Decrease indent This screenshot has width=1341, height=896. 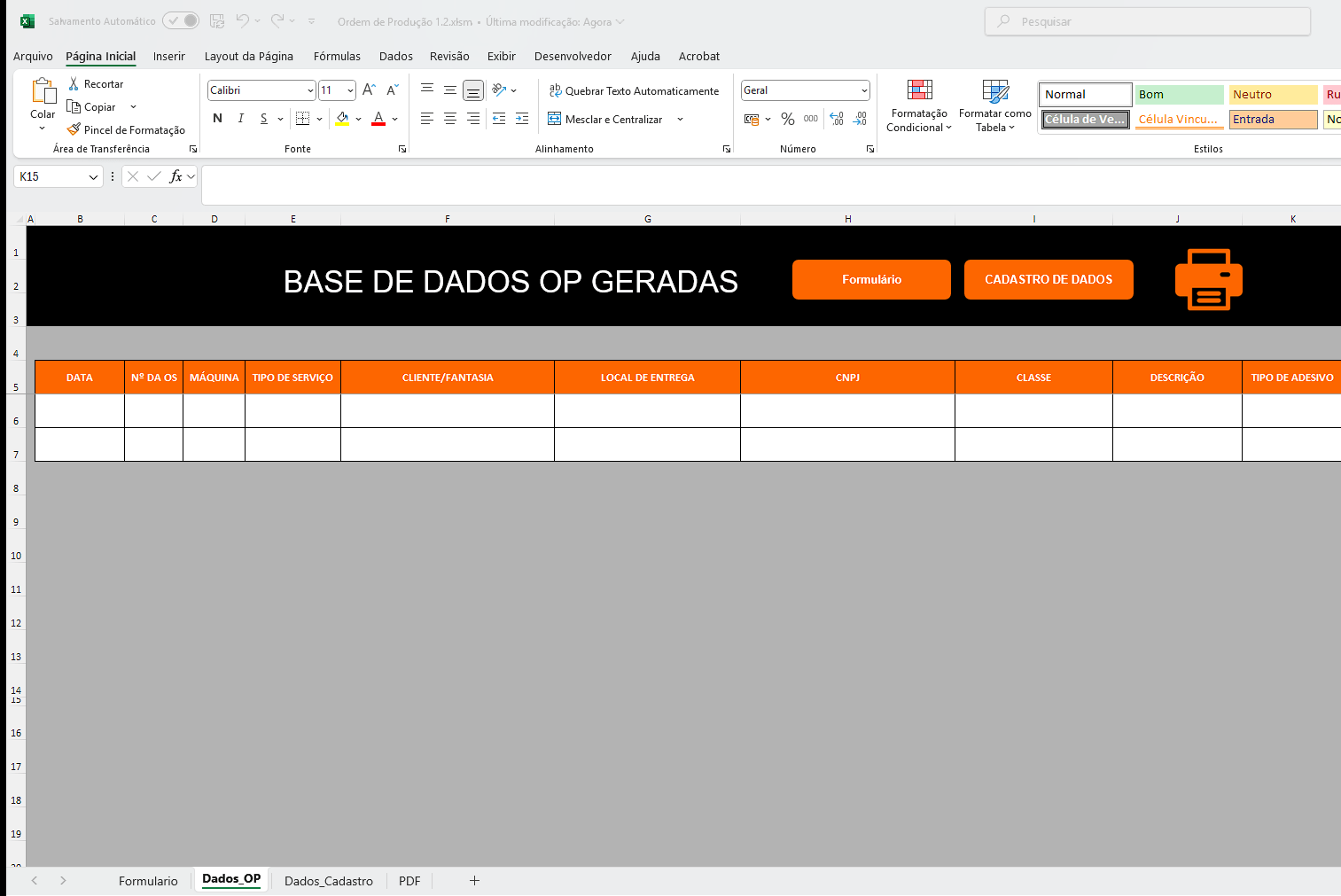(x=499, y=118)
